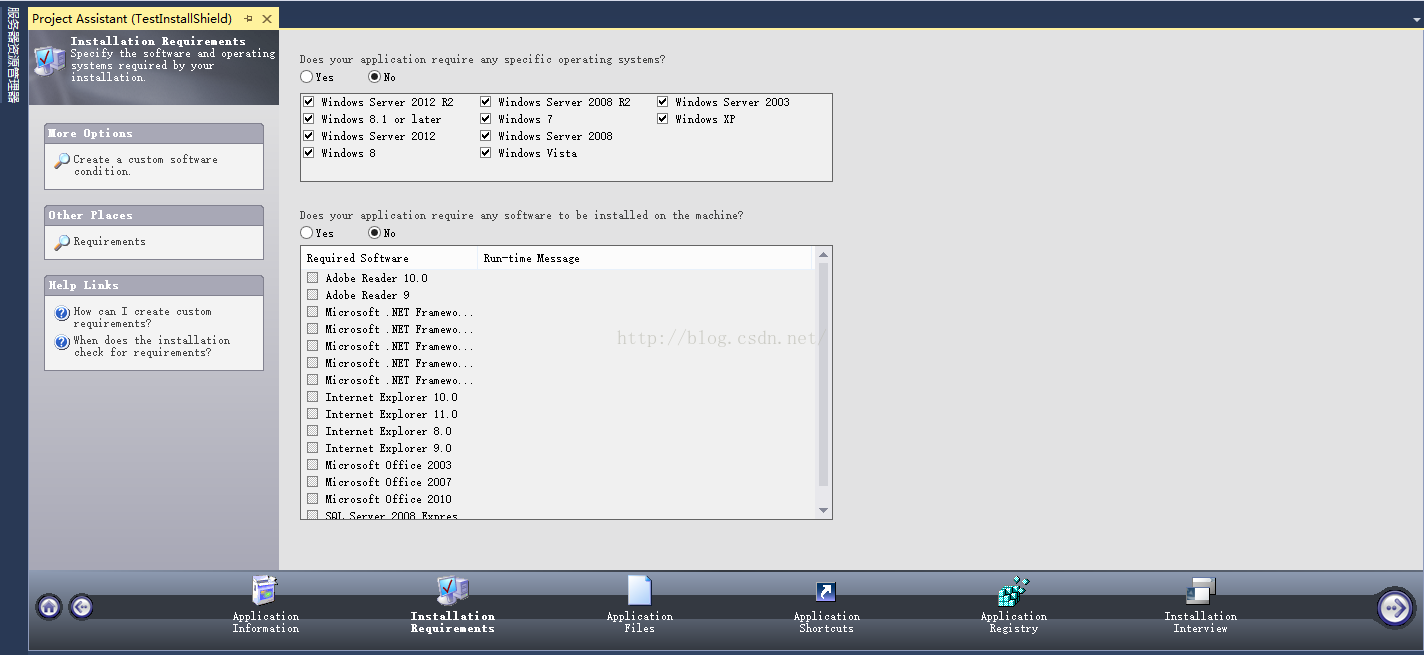Uncheck Windows 8.1 or later
This screenshot has width=1424, height=655.
[x=309, y=119]
